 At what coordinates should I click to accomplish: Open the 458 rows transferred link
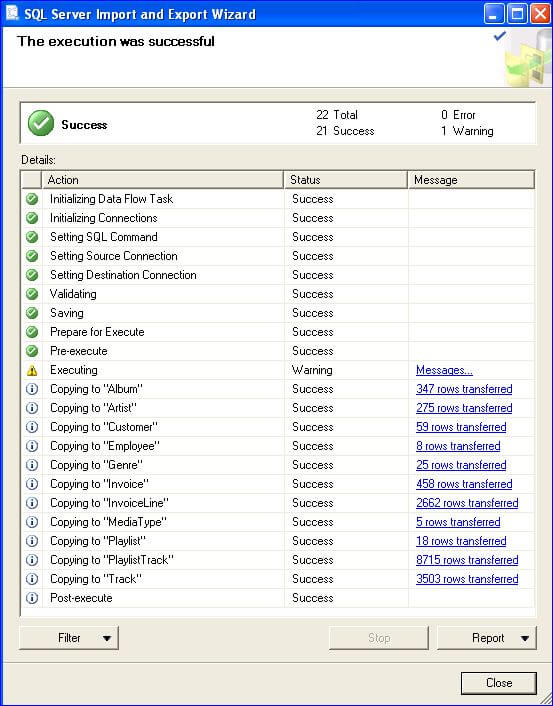[x=464, y=484]
